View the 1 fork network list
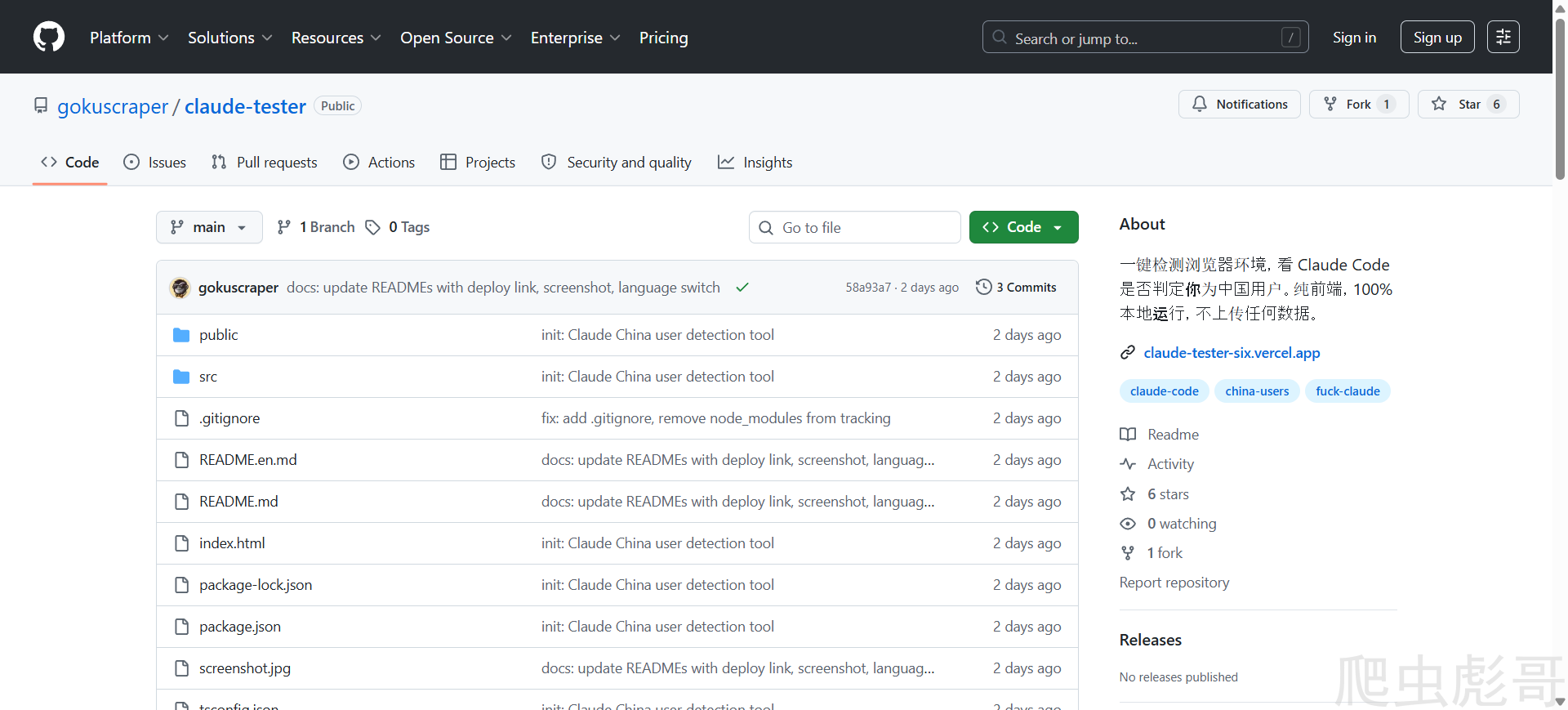Viewport: 1568px width, 710px height. tap(1151, 553)
